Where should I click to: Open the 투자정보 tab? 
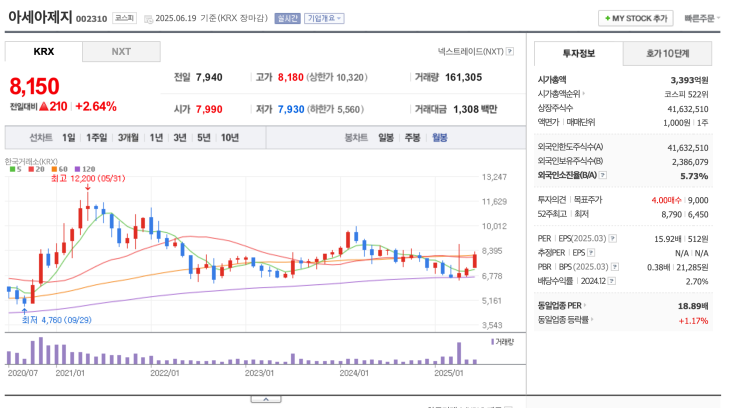(579, 54)
